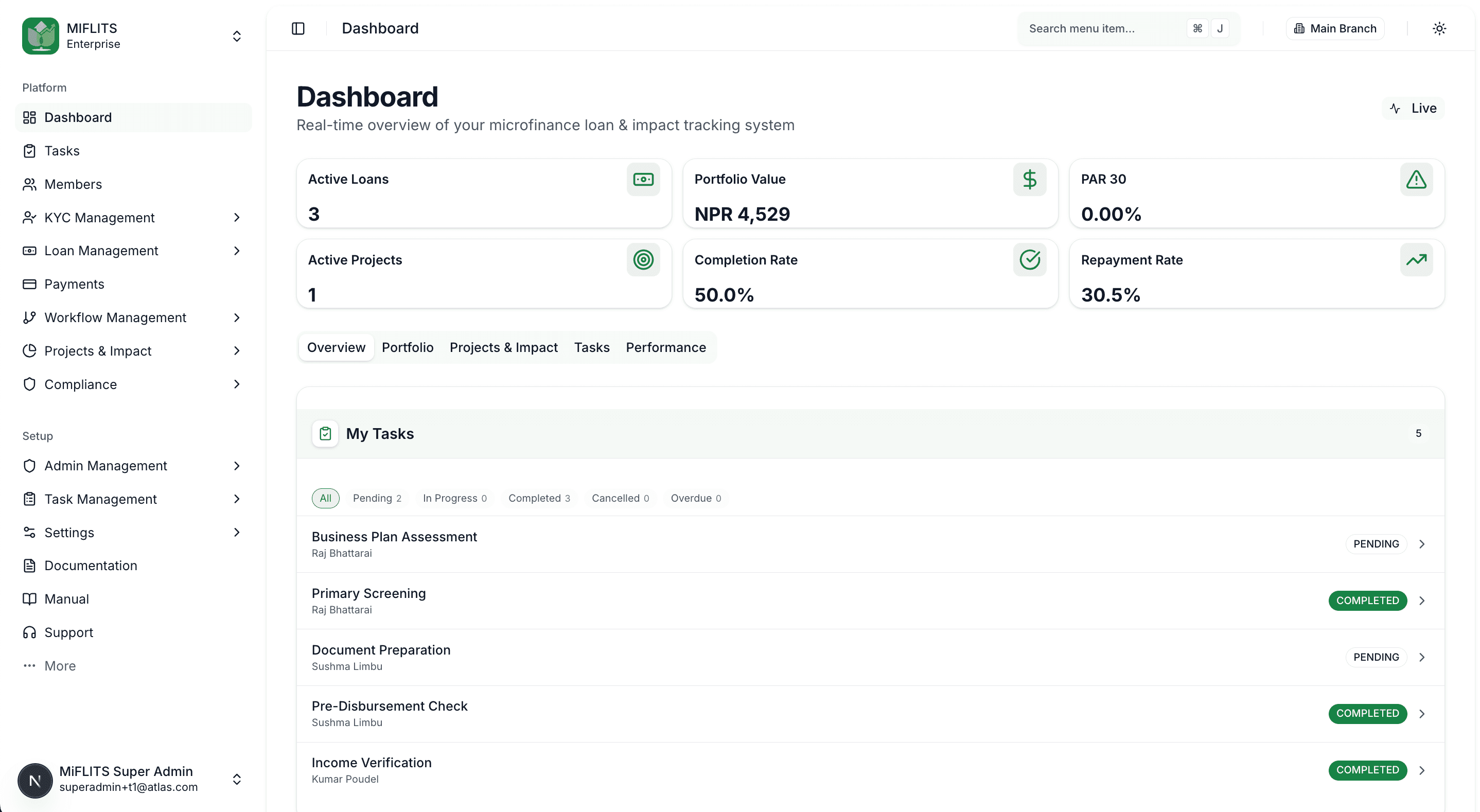Click the Active Projects target icon
The height and width of the screenshot is (812, 1480).
[x=643, y=260]
